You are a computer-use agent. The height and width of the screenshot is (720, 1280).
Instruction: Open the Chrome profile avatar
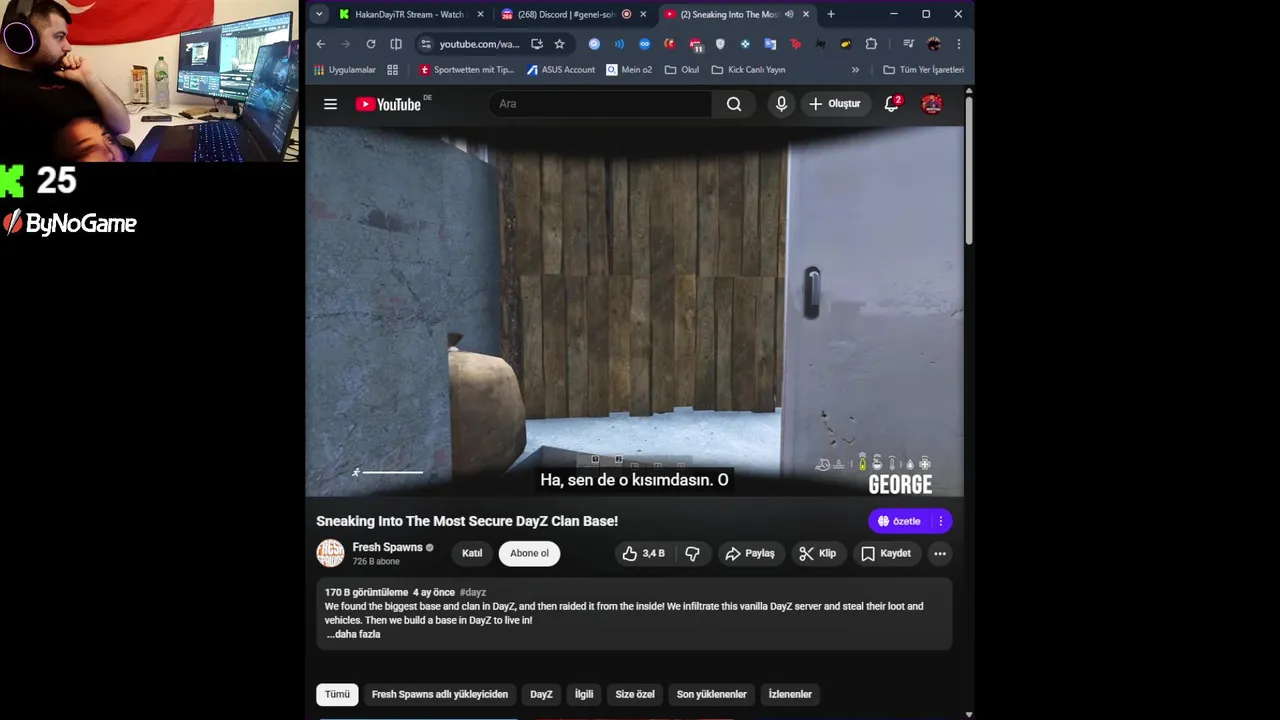(x=934, y=44)
